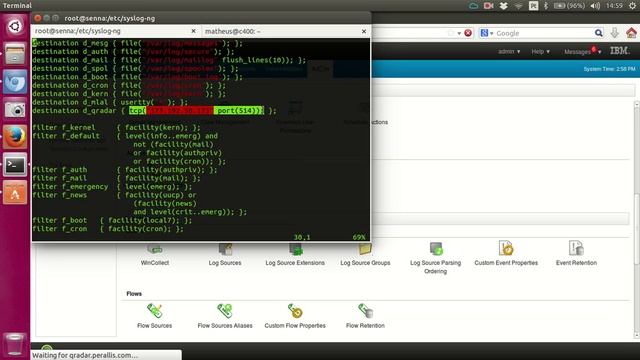Screen dimensions: 640x360
Task: Open Log Source Groups icon
Action: tap(365, 249)
